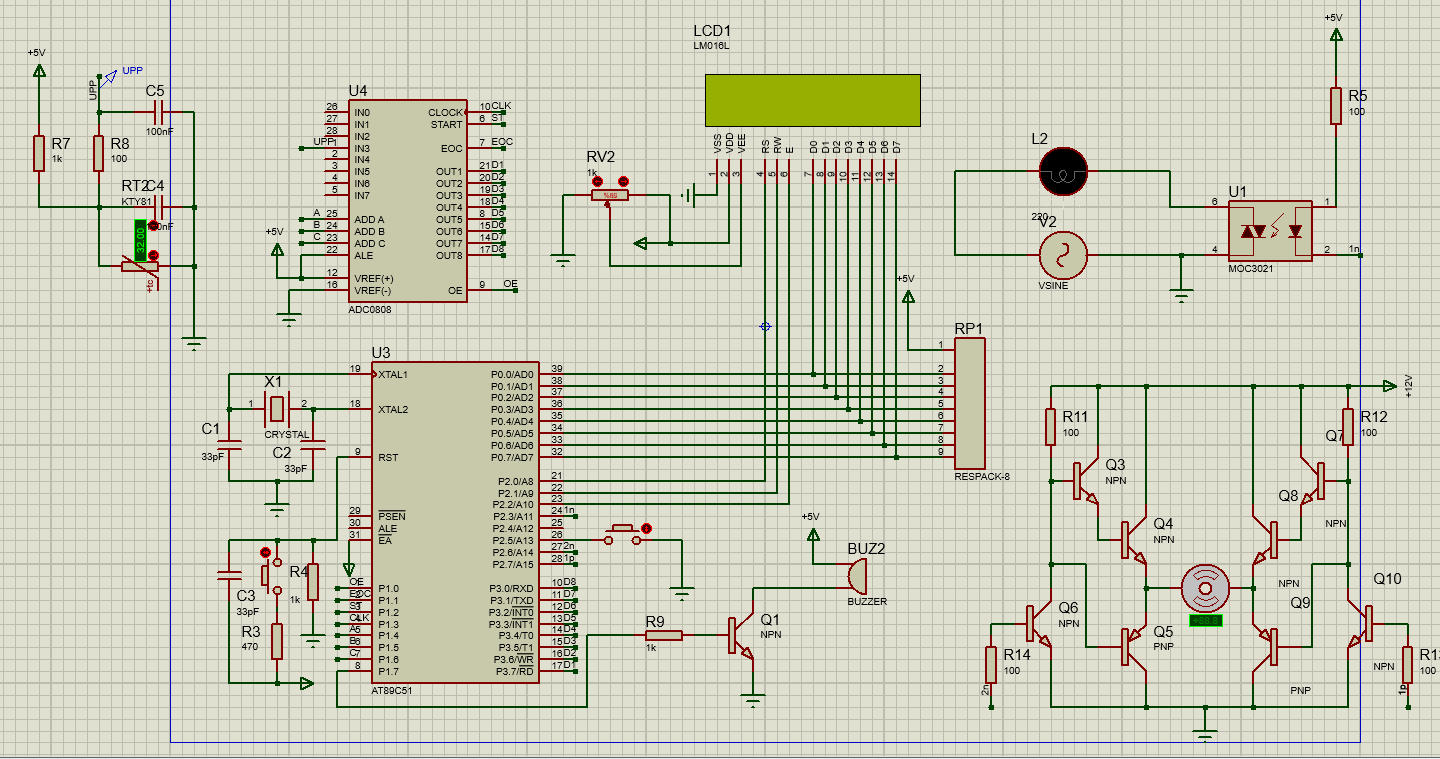Select the KTY81 thermistor RT2 symbol
This screenshot has width=1440, height=759.
[x=140, y=267]
